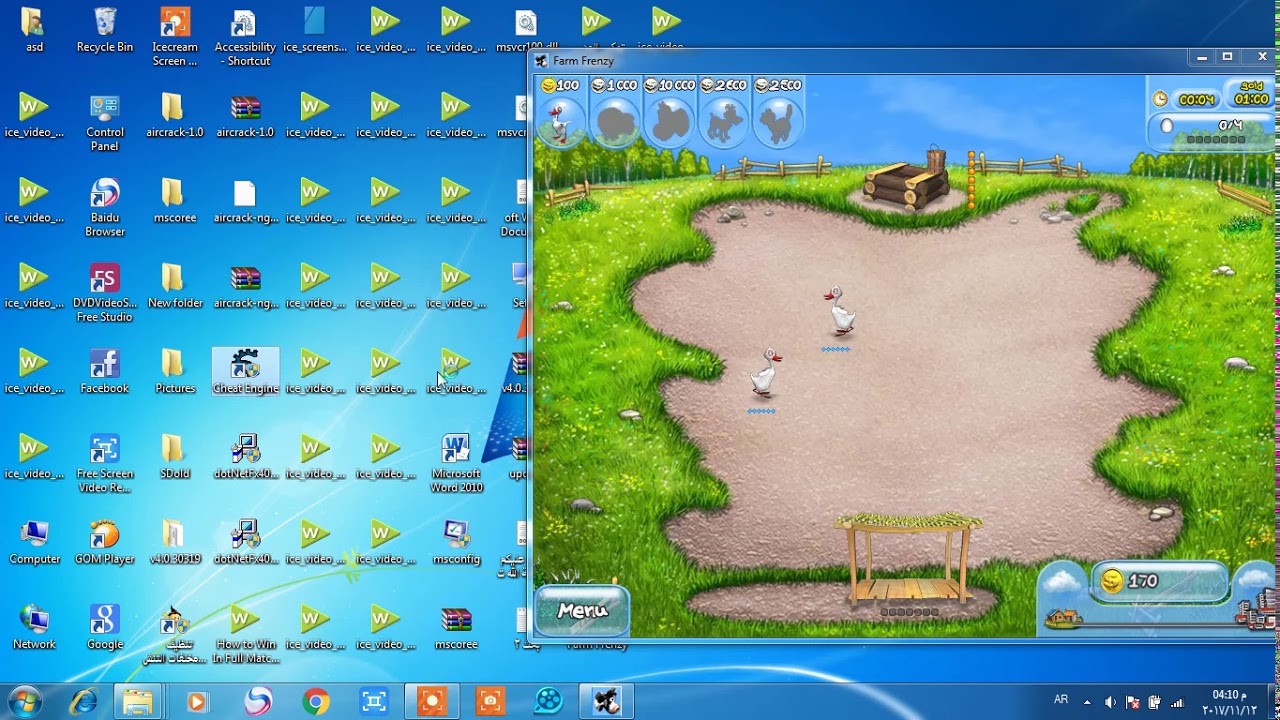Launch Internet Explorer from the taskbar
1280x720 pixels.
83,701
